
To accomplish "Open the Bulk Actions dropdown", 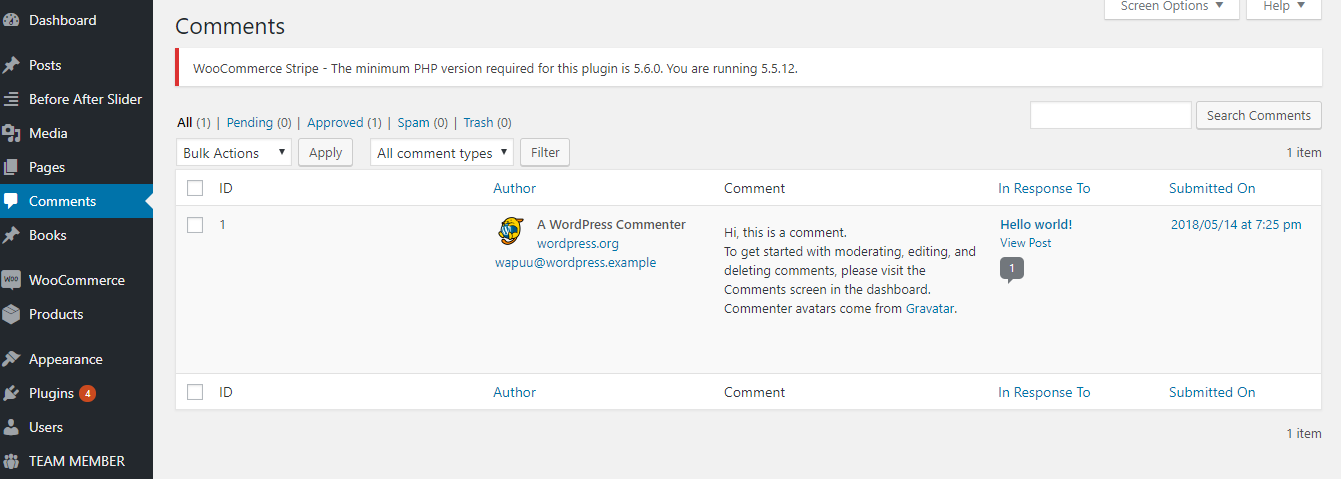I will point(234,153).
